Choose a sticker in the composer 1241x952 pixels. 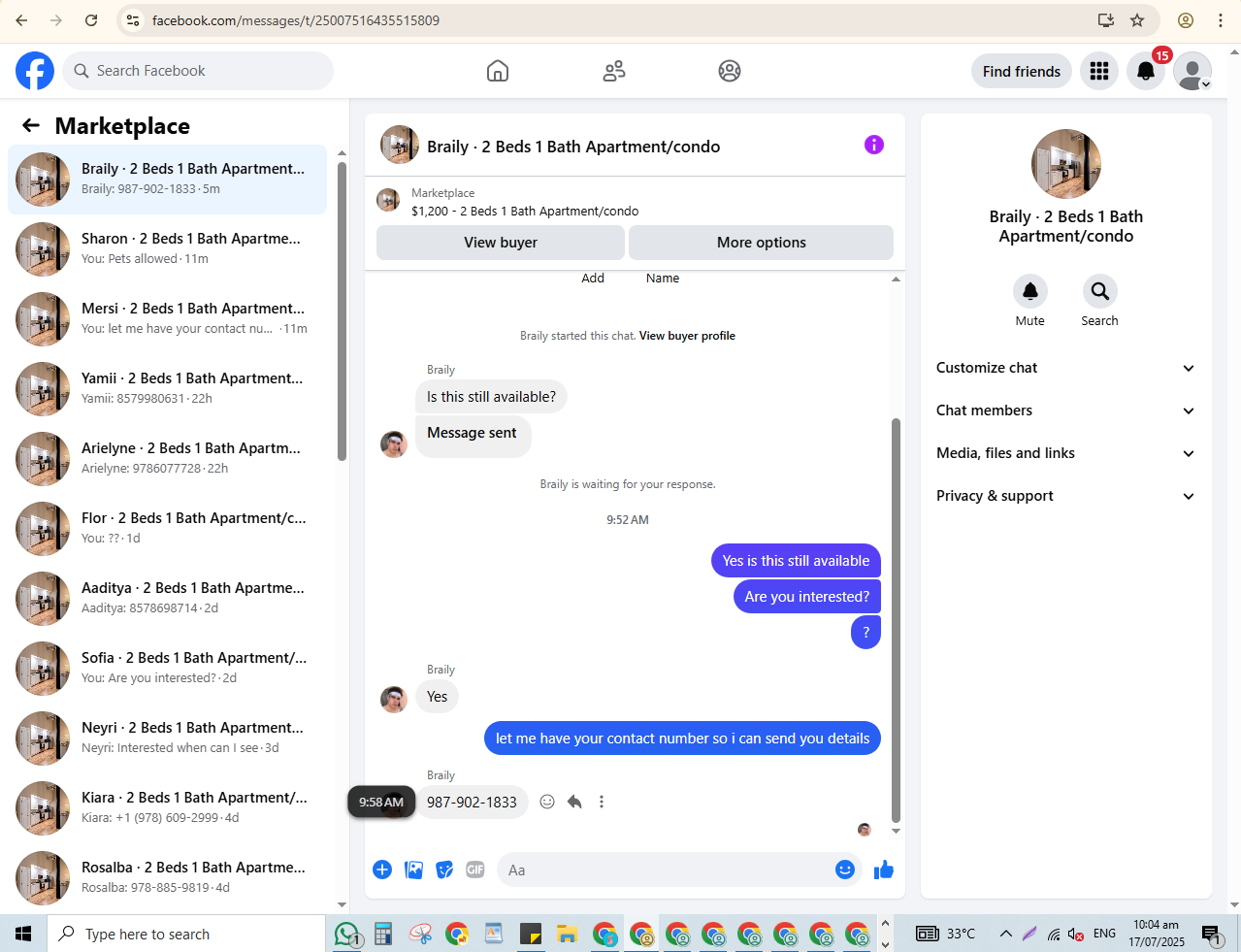pos(444,870)
